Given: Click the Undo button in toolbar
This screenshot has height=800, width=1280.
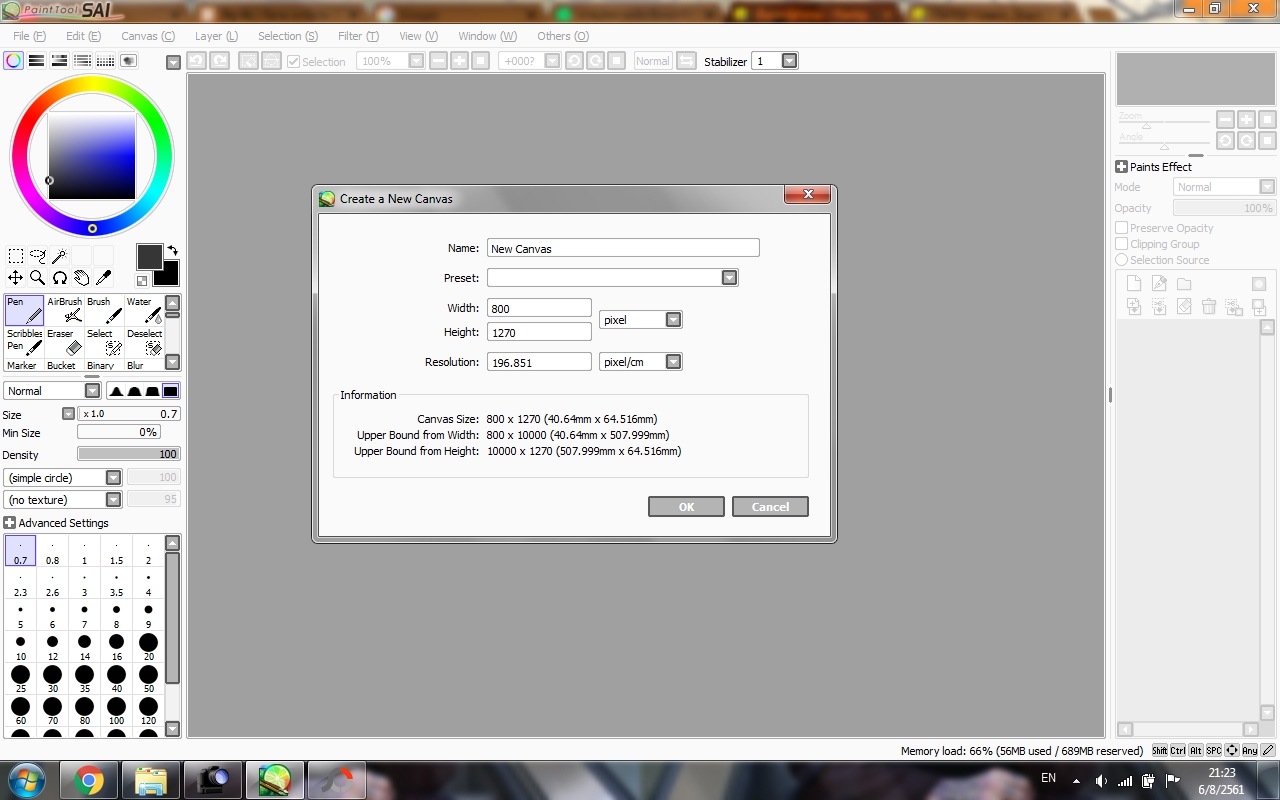Looking at the screenshot, I should 196,61.
